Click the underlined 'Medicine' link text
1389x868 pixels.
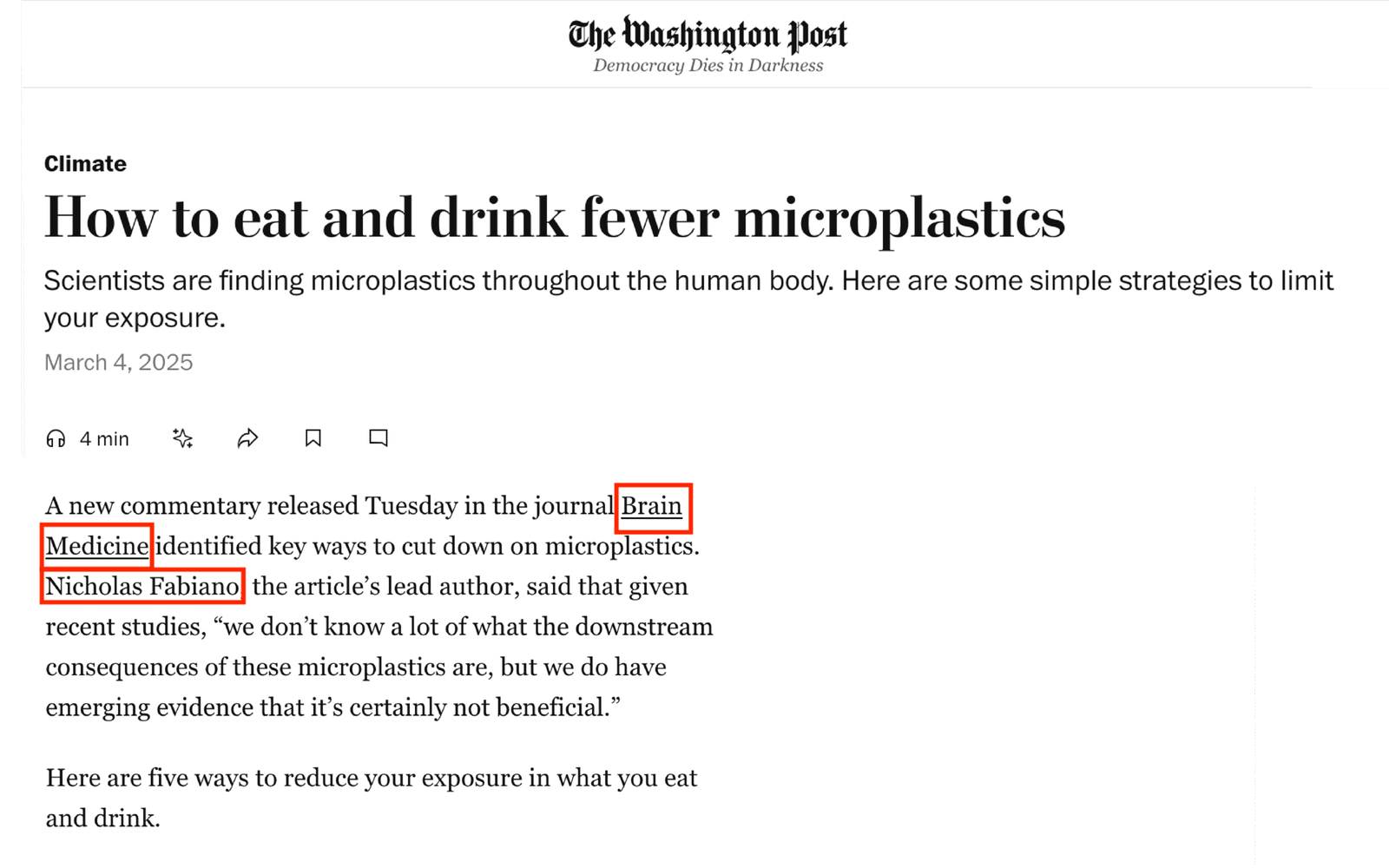coord(96,547)
